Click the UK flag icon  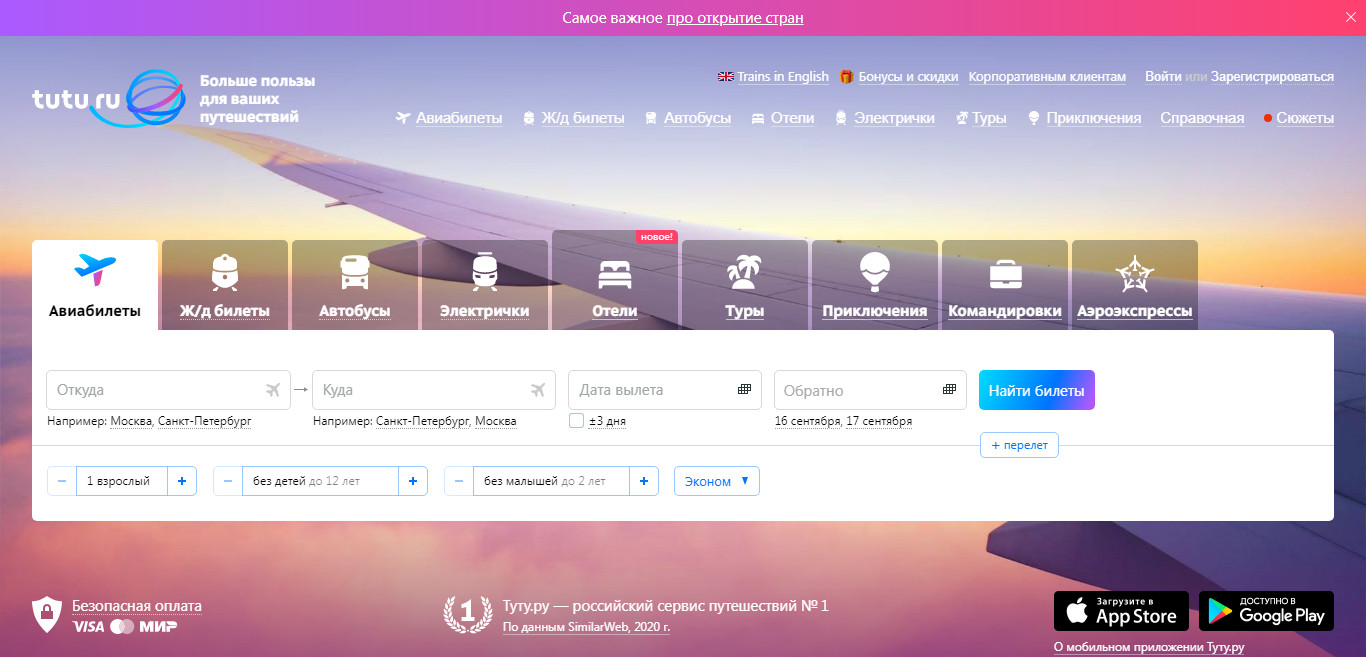click(726, 76)
